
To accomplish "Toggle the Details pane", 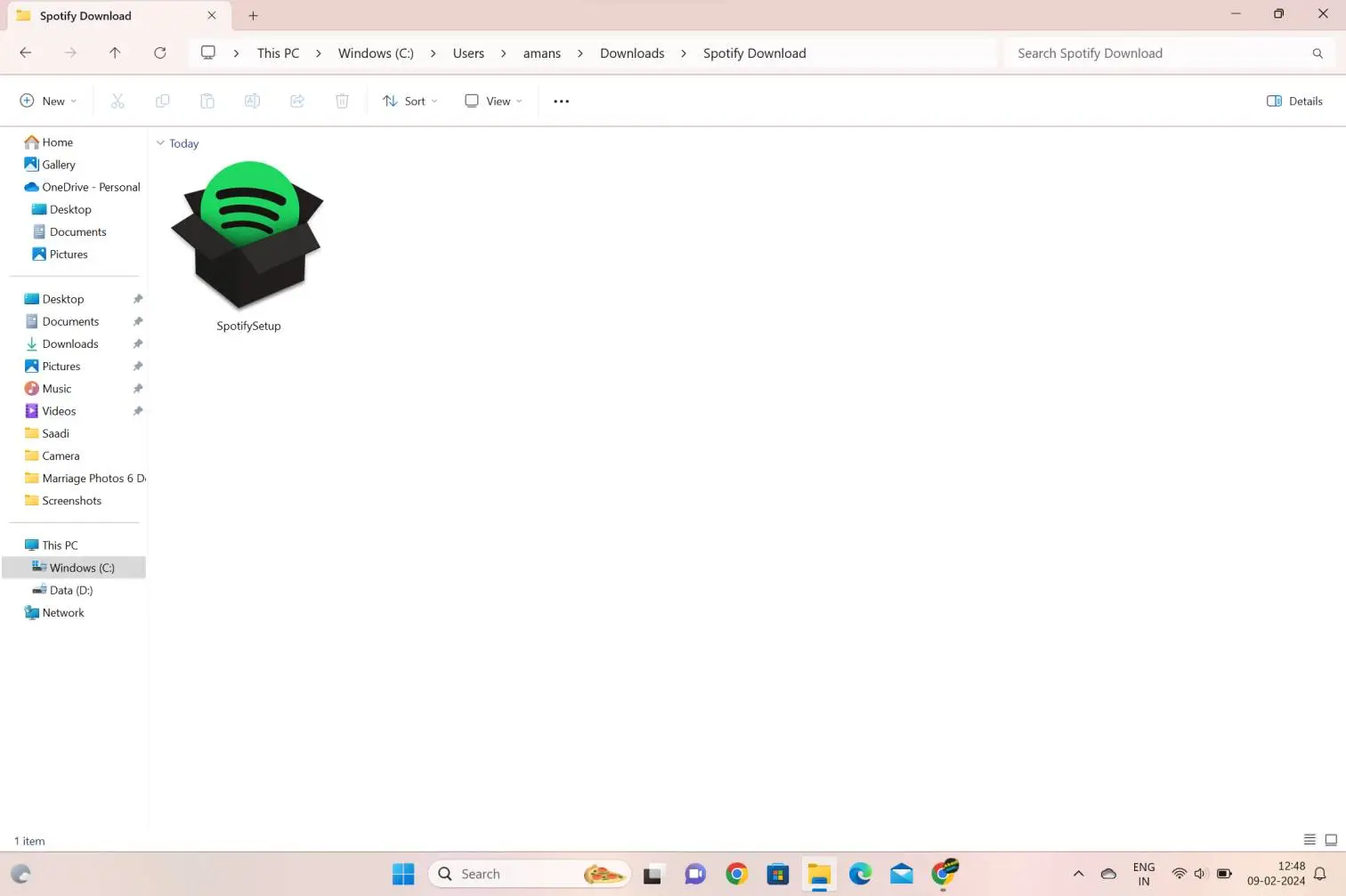I will coord(1294,101).
